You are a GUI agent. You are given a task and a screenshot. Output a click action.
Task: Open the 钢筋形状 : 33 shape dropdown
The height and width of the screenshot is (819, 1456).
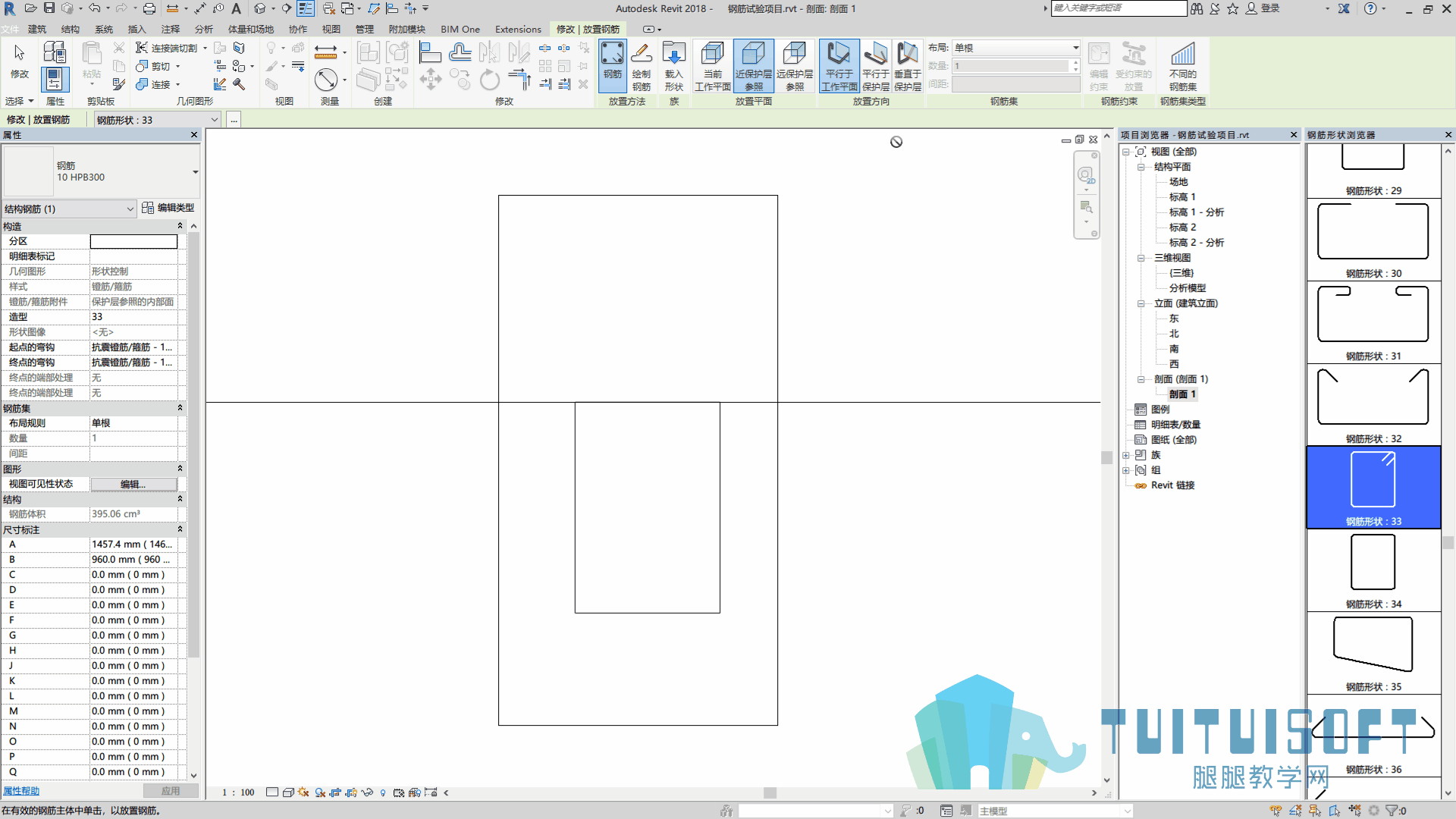[x=158, y=120]
